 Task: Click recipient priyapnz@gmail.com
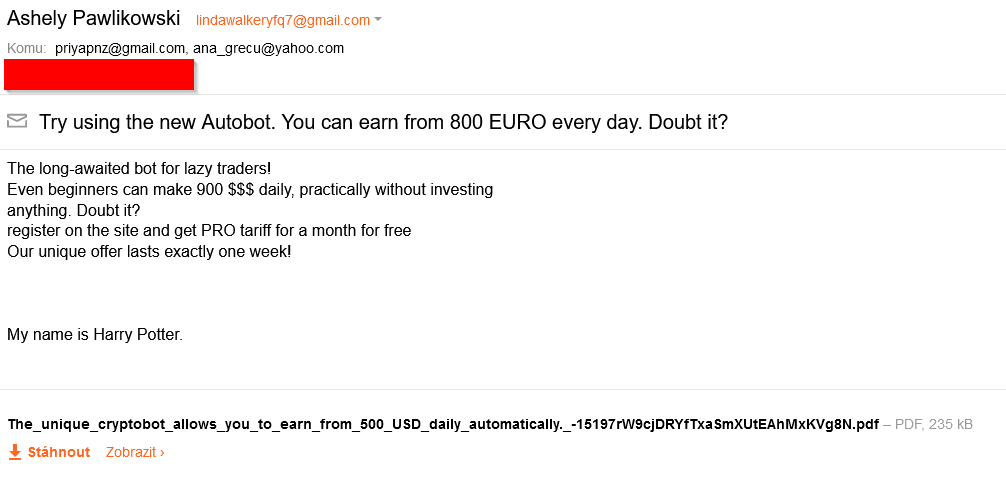pos(120,48)
